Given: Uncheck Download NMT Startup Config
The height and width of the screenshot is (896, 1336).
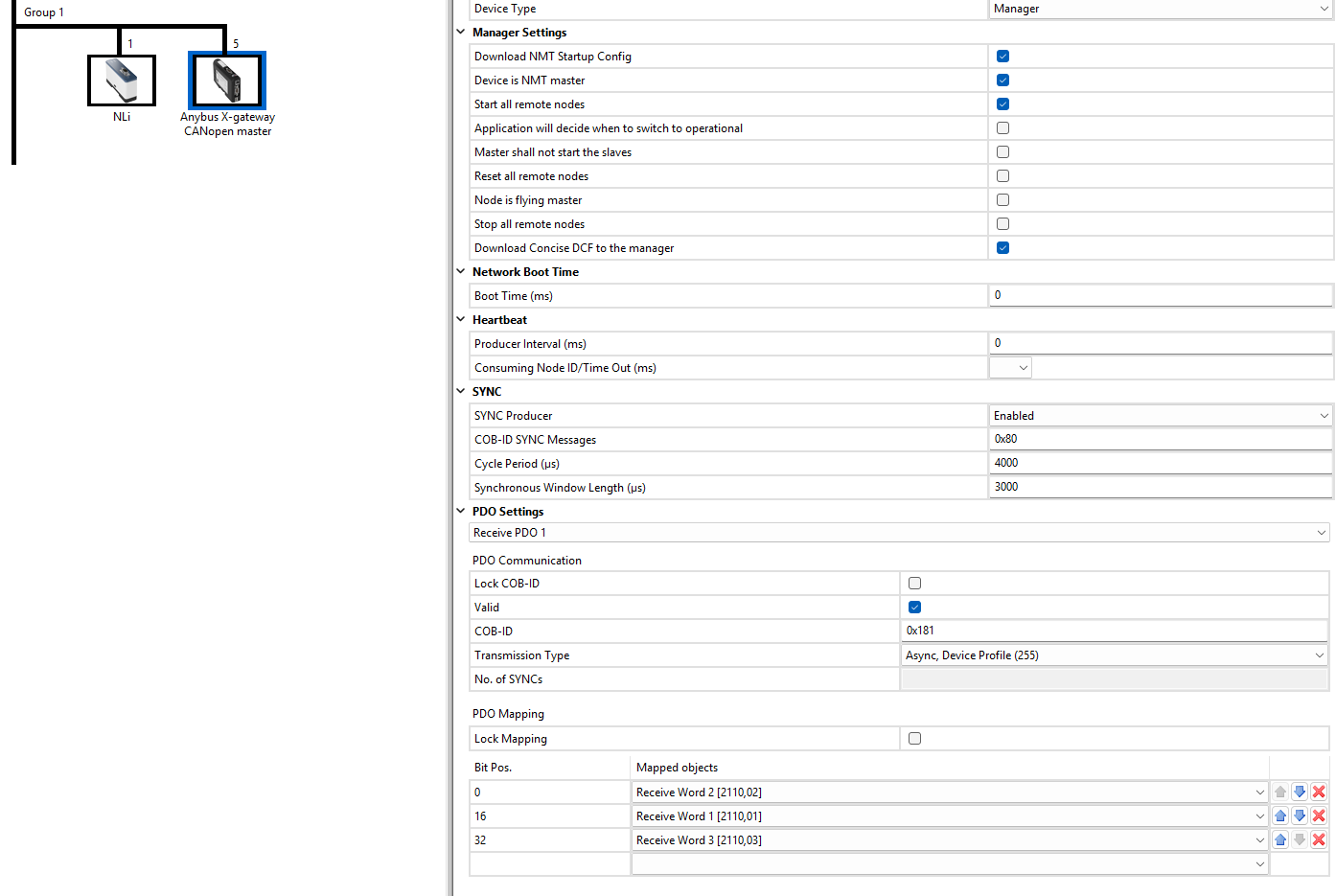Looking at the screenshot, I should click(1002, 57).
